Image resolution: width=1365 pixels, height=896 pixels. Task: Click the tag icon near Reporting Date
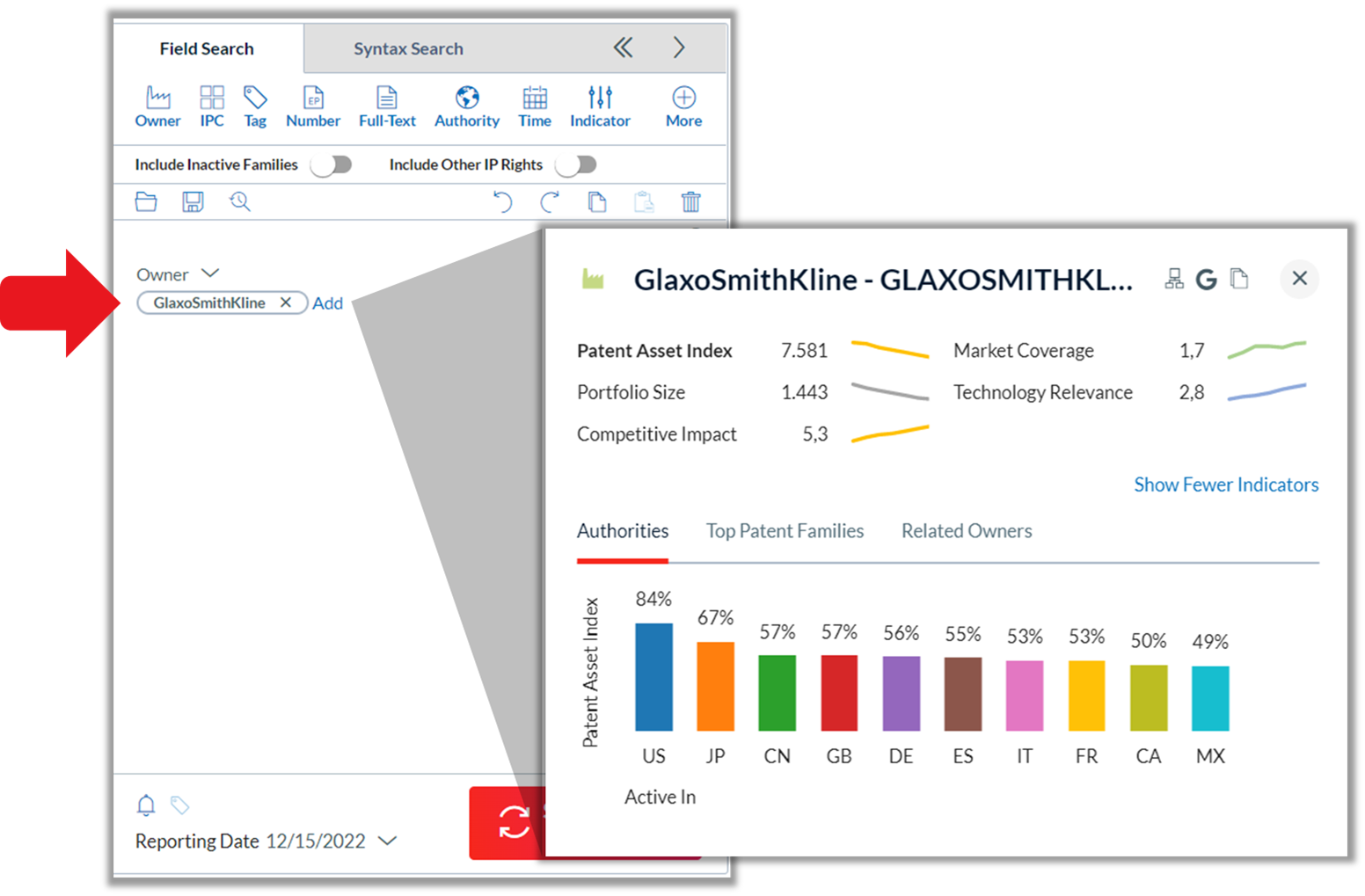coord(179,805)
